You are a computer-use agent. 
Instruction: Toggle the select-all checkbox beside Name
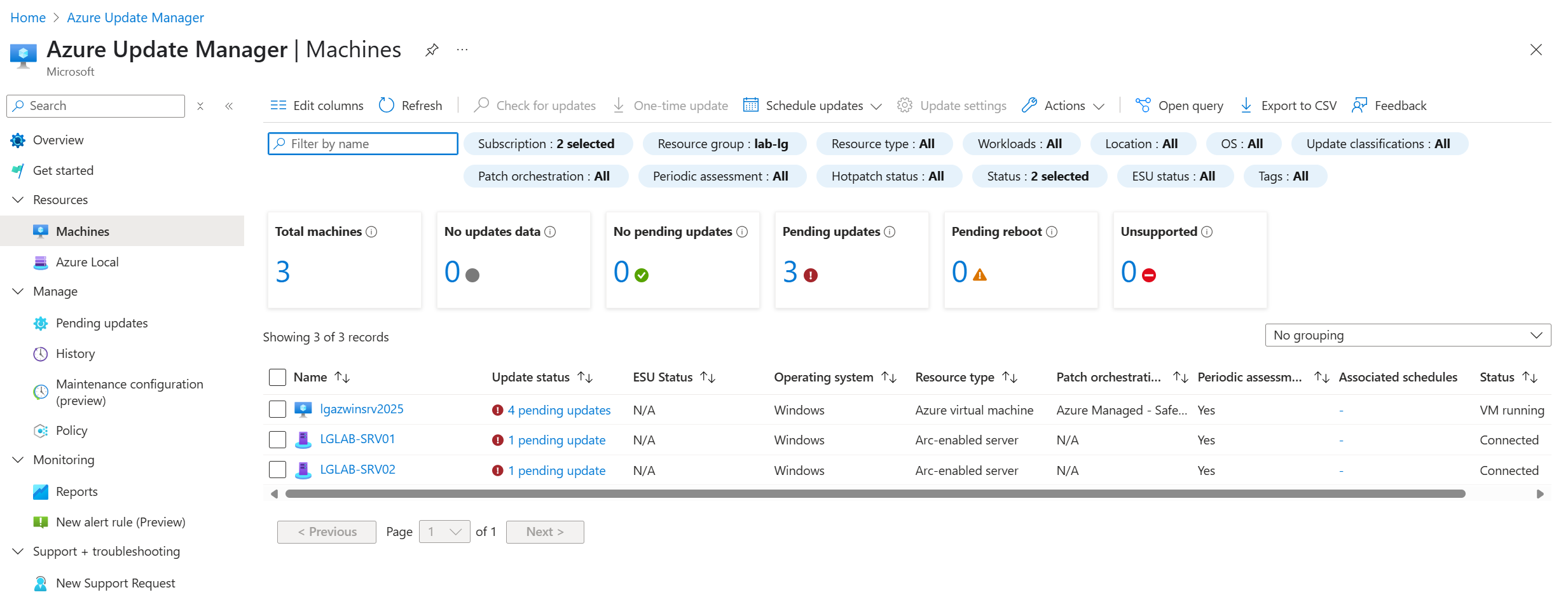click(278, 378)
